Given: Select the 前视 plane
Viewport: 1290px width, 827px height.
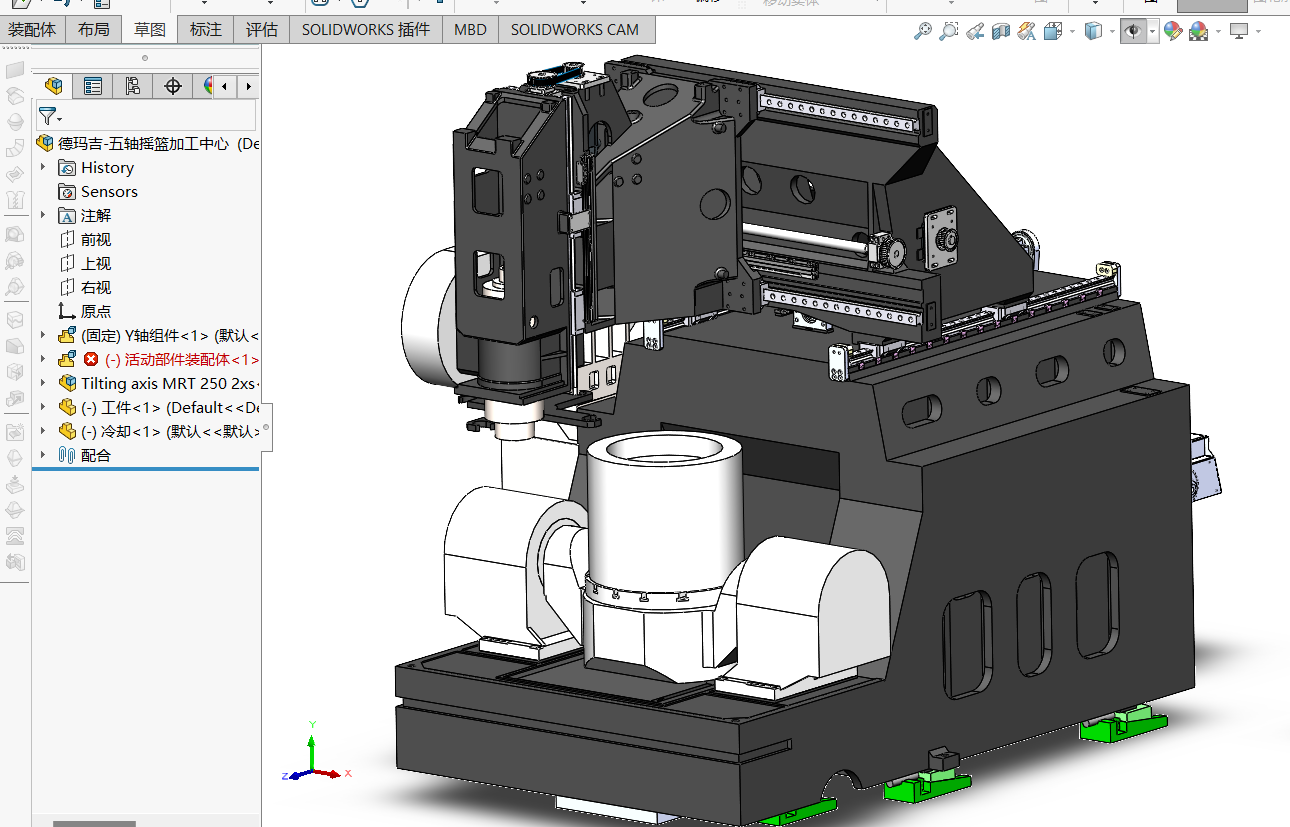Looking at the screenshot, I should [96, 240].
